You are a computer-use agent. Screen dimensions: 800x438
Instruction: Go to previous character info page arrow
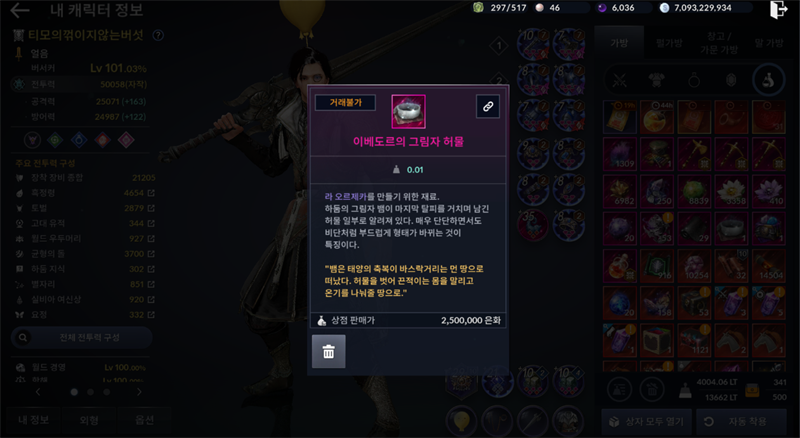click(x=38, y=392)
